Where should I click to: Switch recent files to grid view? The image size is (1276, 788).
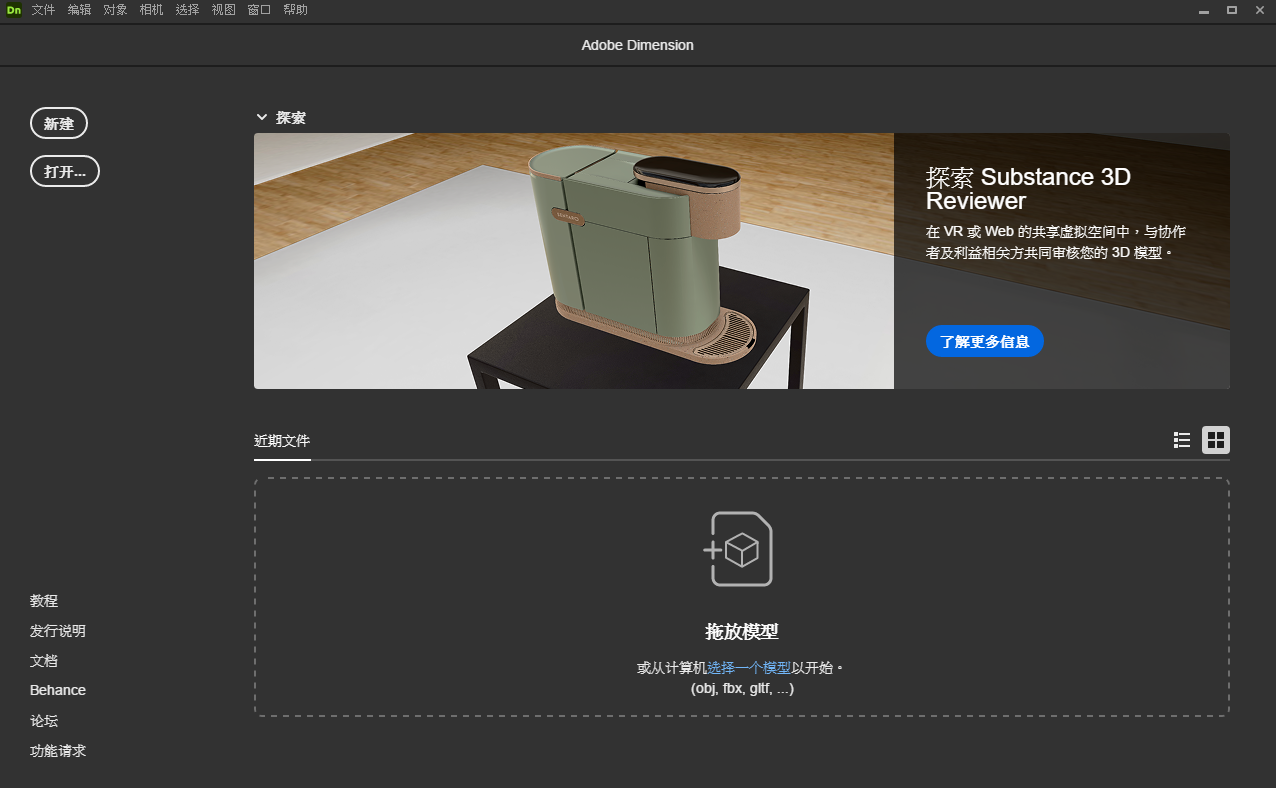1216,440
